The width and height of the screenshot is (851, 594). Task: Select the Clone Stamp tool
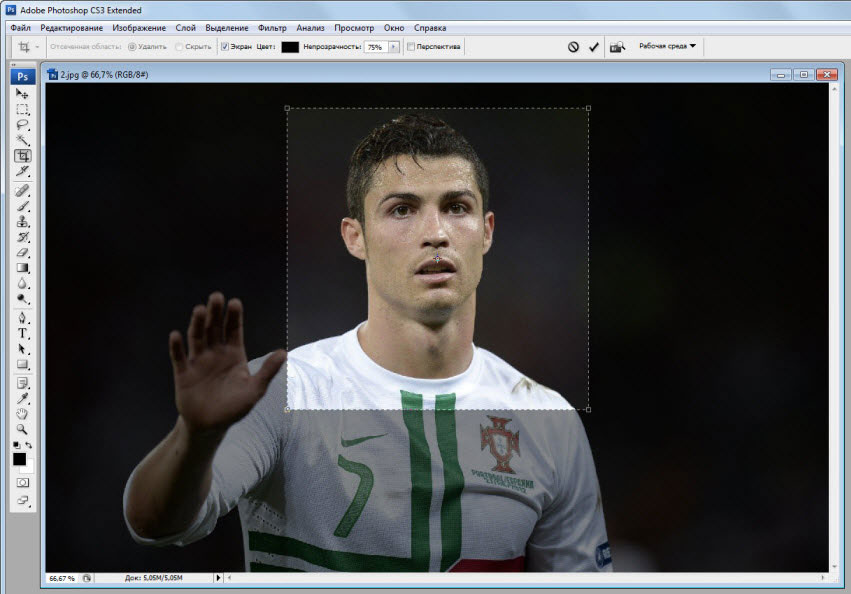coord(22,222)
